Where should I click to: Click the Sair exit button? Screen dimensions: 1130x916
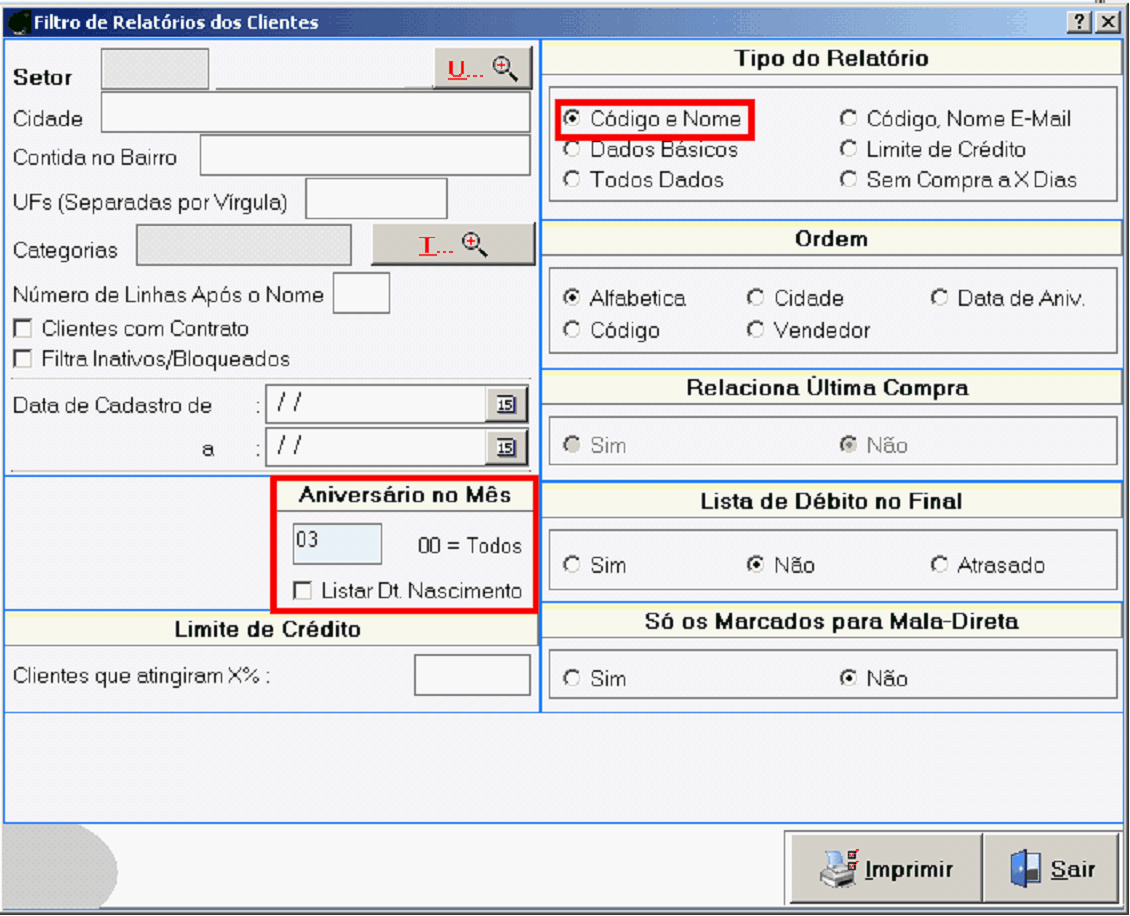point(1052,869)
